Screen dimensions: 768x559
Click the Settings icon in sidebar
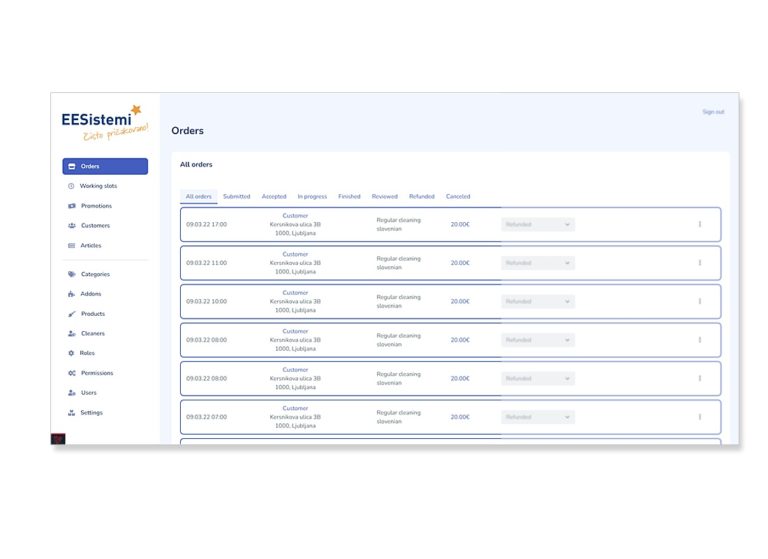(72, 413)
